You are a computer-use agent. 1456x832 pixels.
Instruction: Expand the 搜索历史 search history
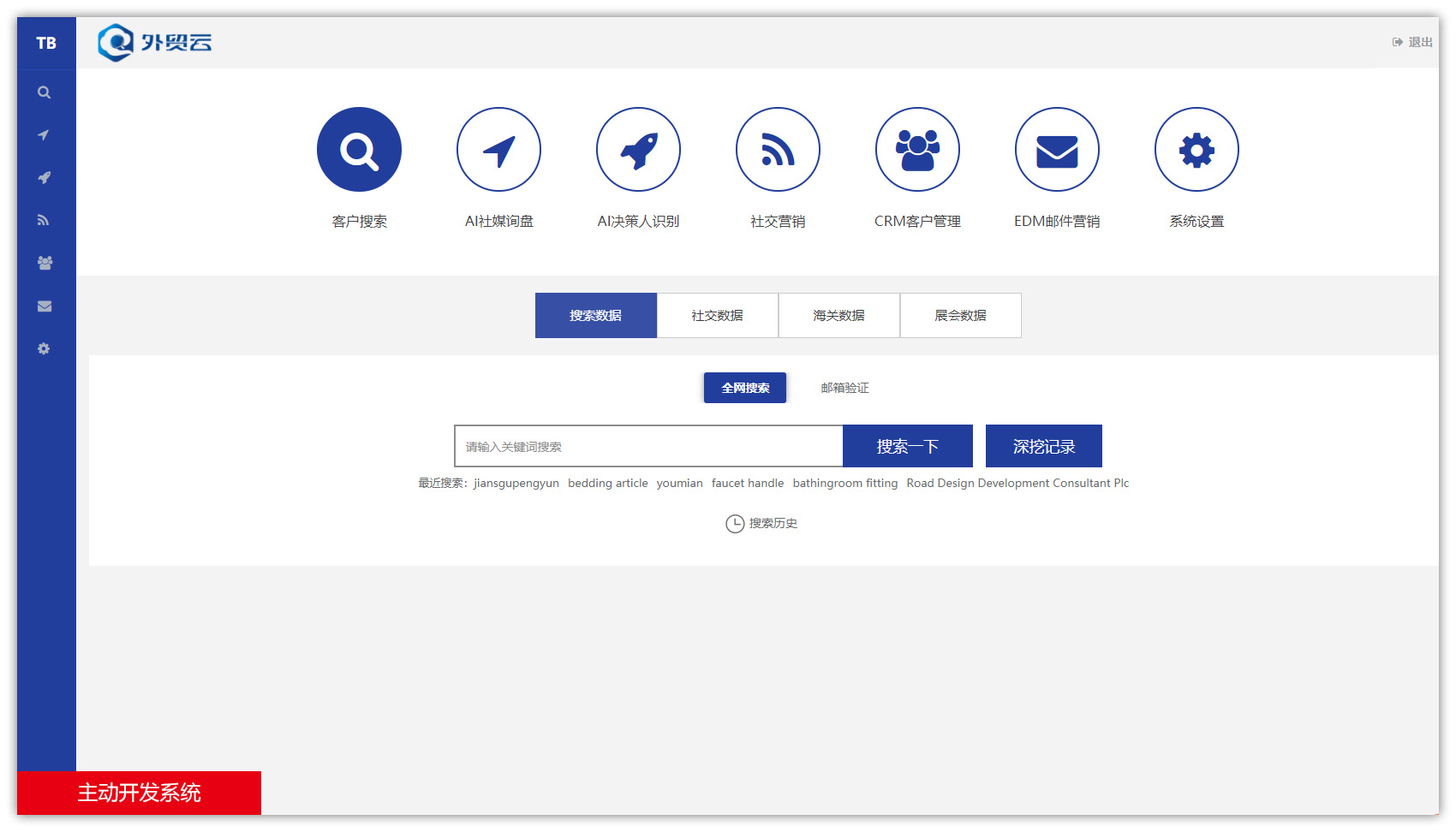tap(761, 523)
